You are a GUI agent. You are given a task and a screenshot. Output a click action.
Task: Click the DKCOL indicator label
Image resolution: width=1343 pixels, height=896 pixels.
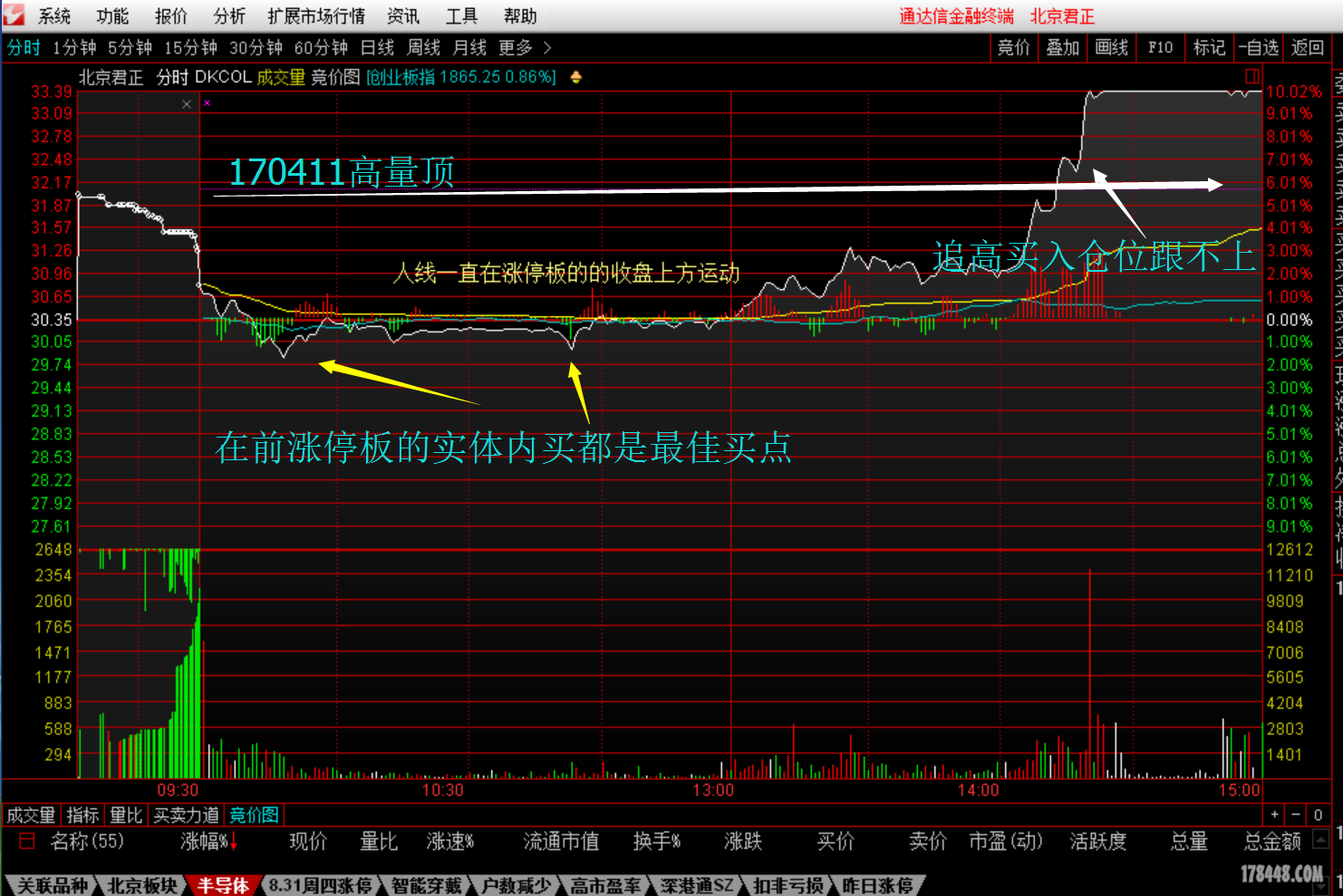[x=223, y=77]
